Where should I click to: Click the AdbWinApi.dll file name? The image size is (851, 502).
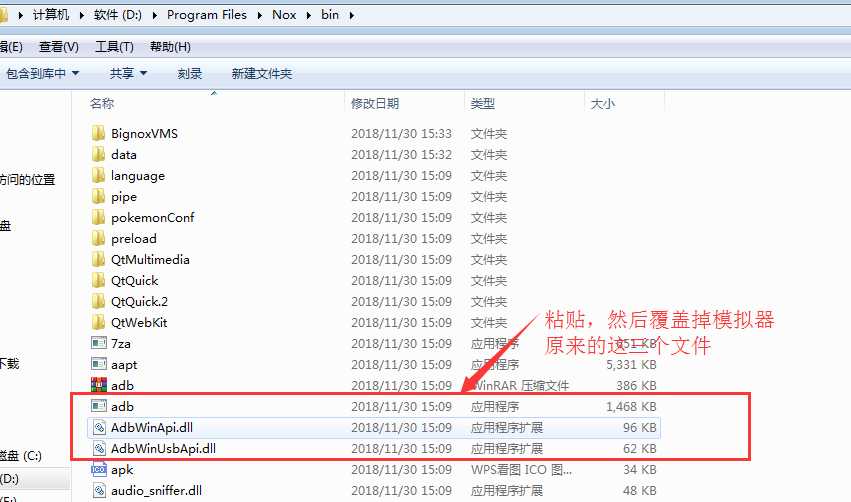(152, 427)
